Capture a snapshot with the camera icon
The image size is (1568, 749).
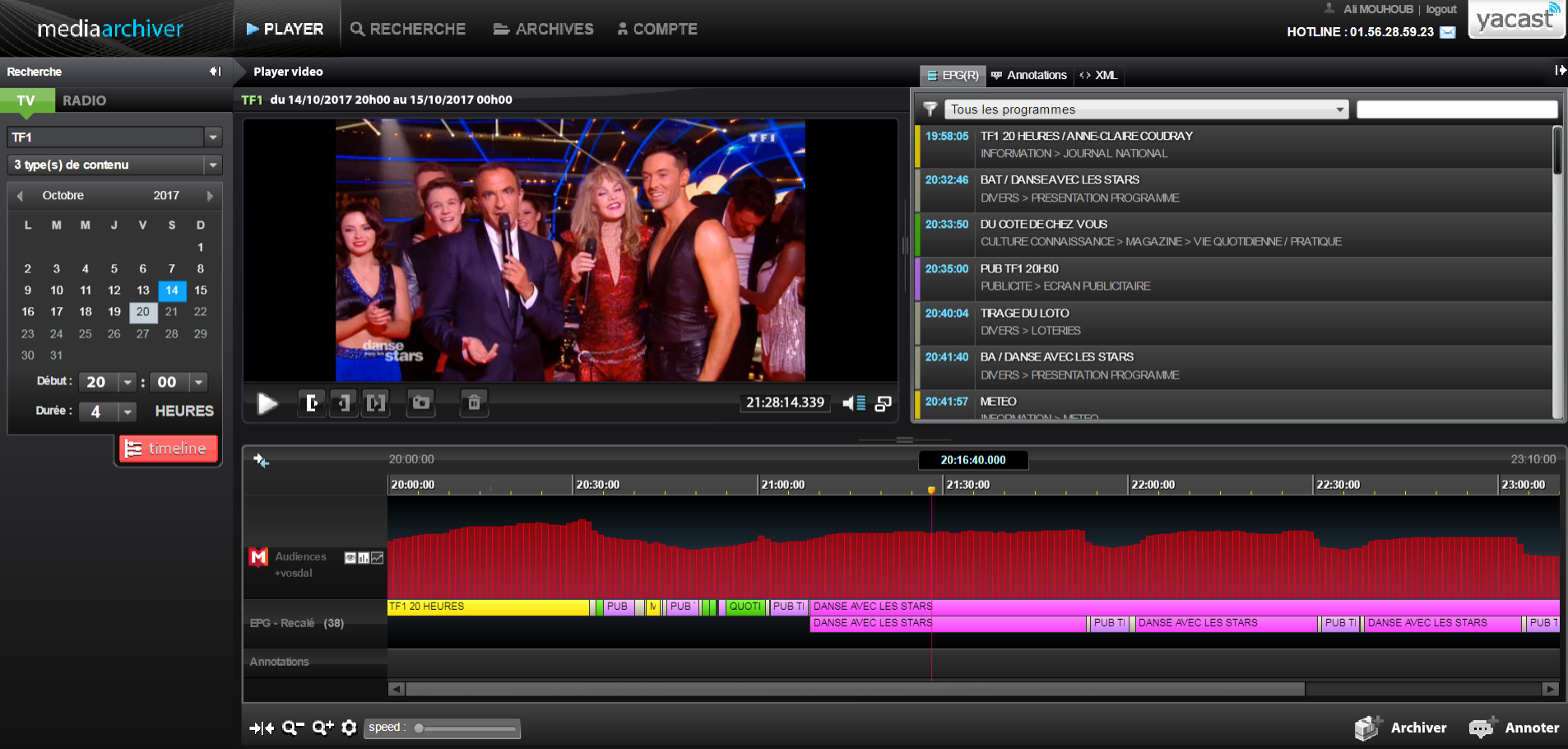tap(421, 403)
